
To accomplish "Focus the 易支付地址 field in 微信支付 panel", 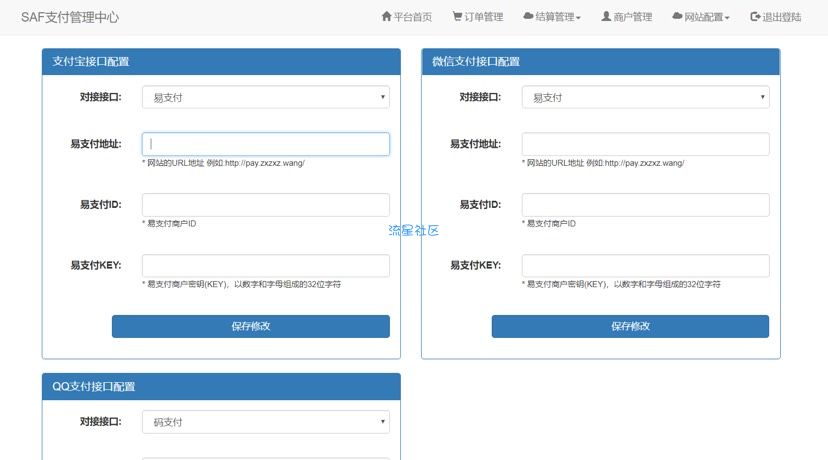I will point(645,144).
